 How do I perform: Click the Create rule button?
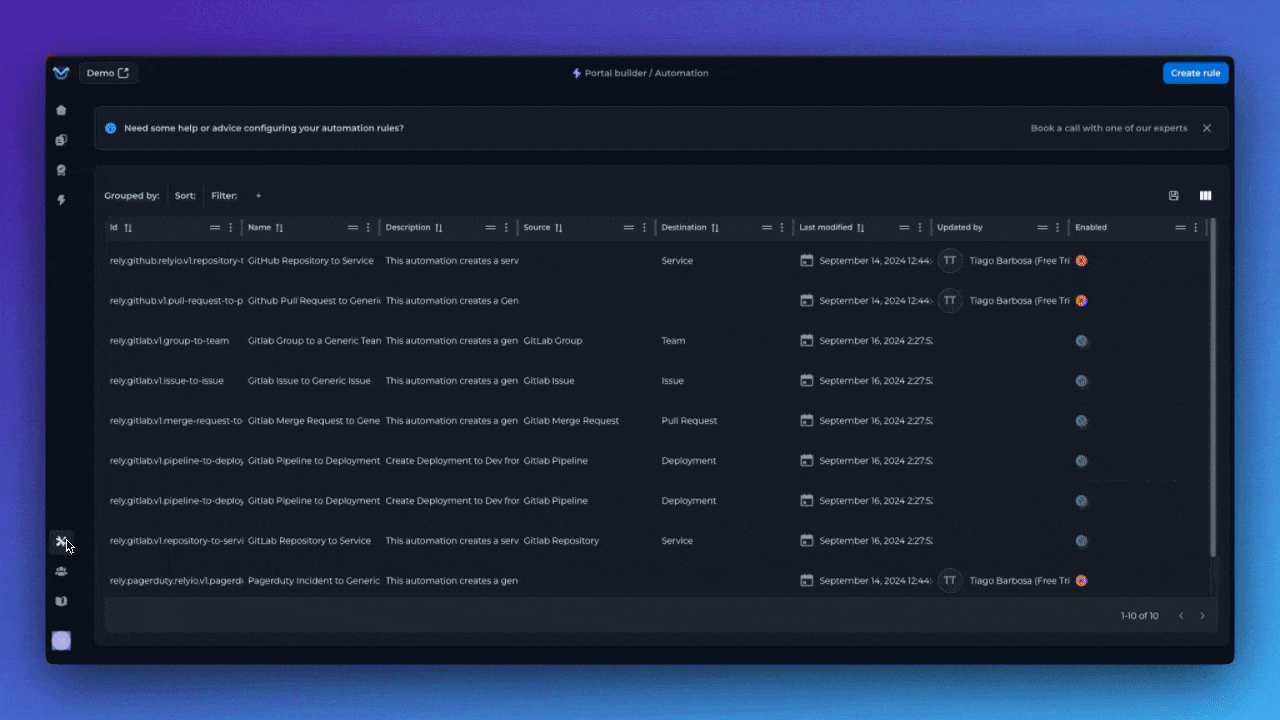[1195, 73]
